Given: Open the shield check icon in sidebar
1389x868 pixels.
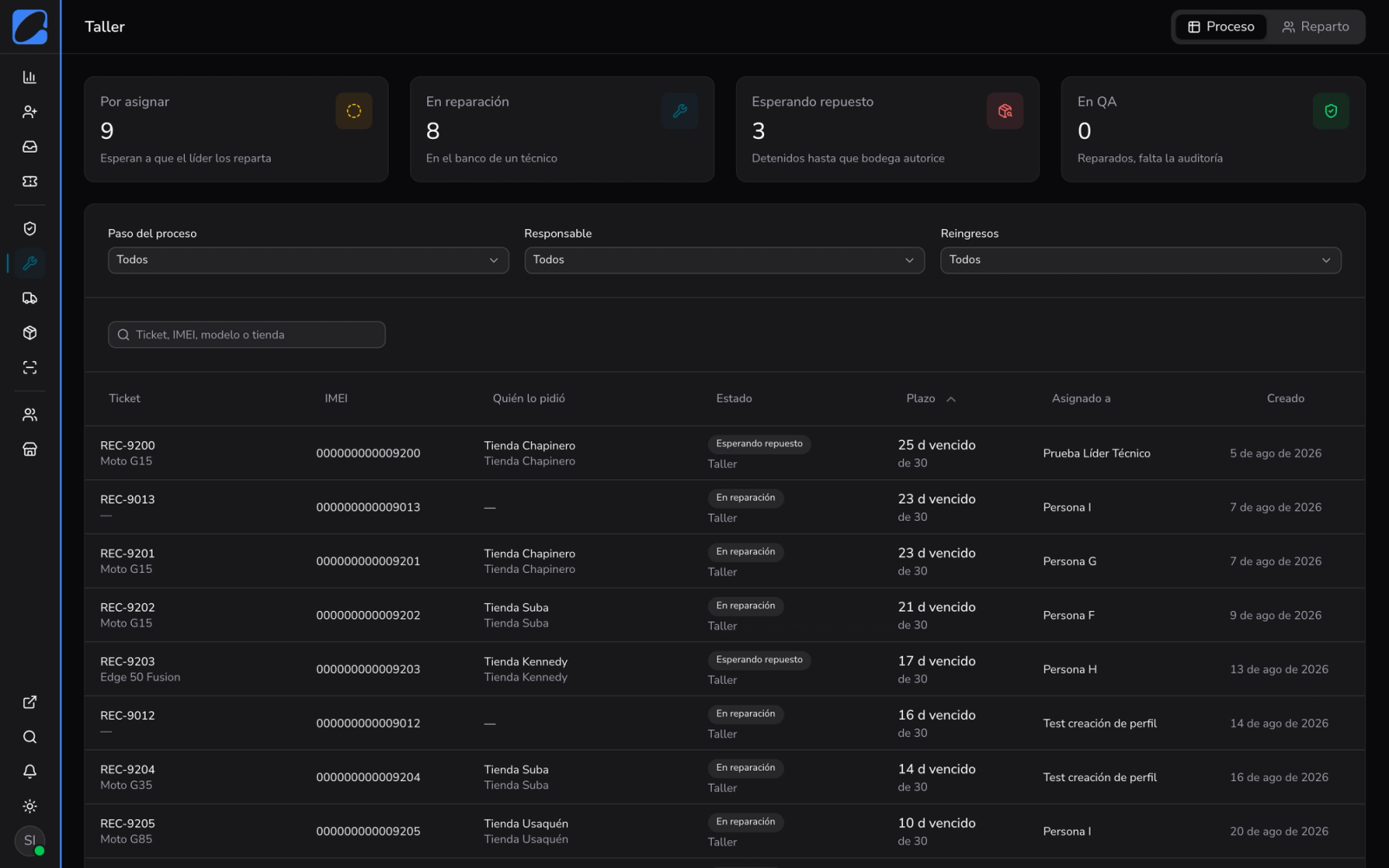Looking at the screenshot, I should 30,228.
